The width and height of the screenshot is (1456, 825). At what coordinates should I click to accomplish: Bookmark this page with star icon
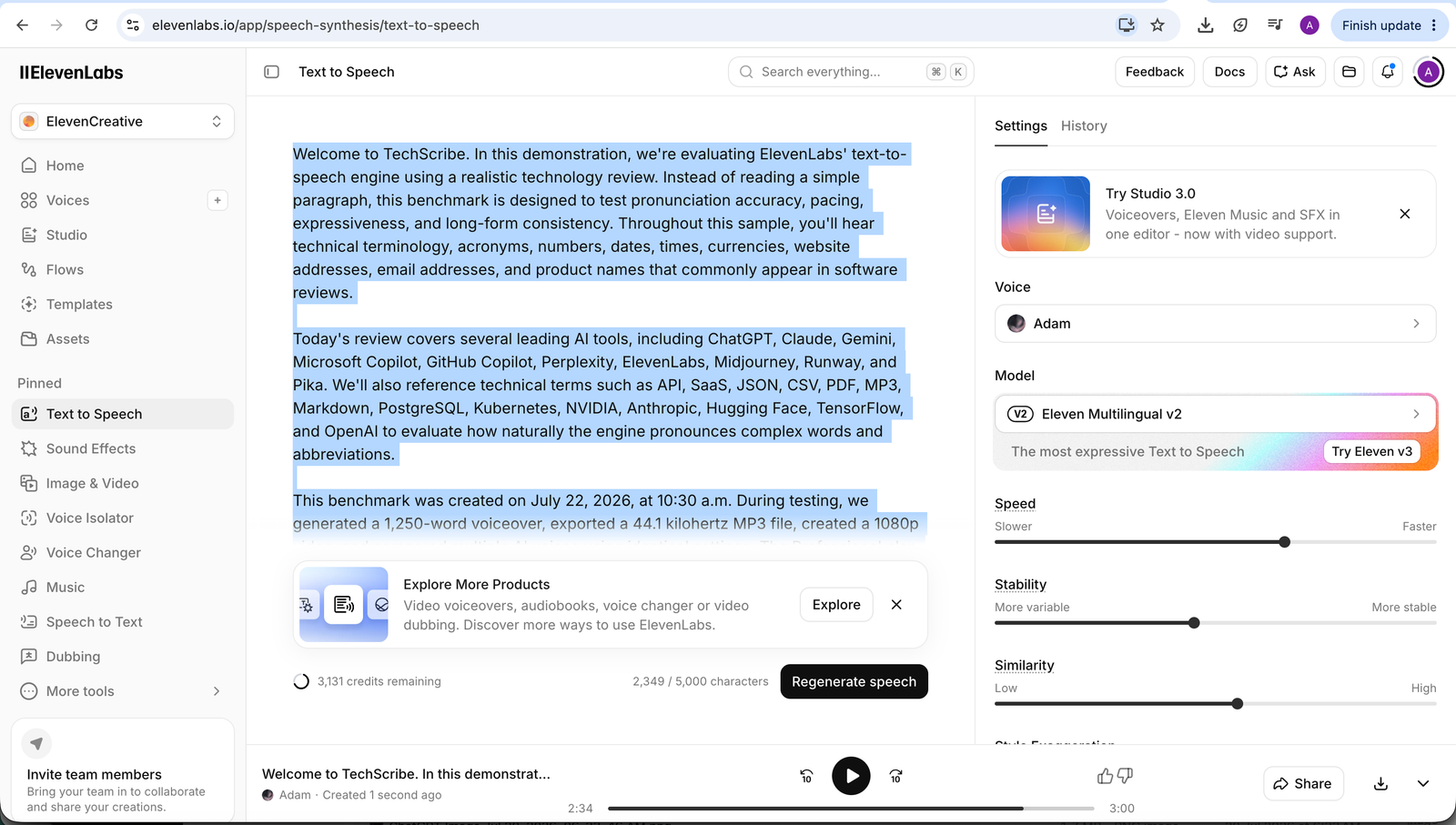coord(1158,25)
